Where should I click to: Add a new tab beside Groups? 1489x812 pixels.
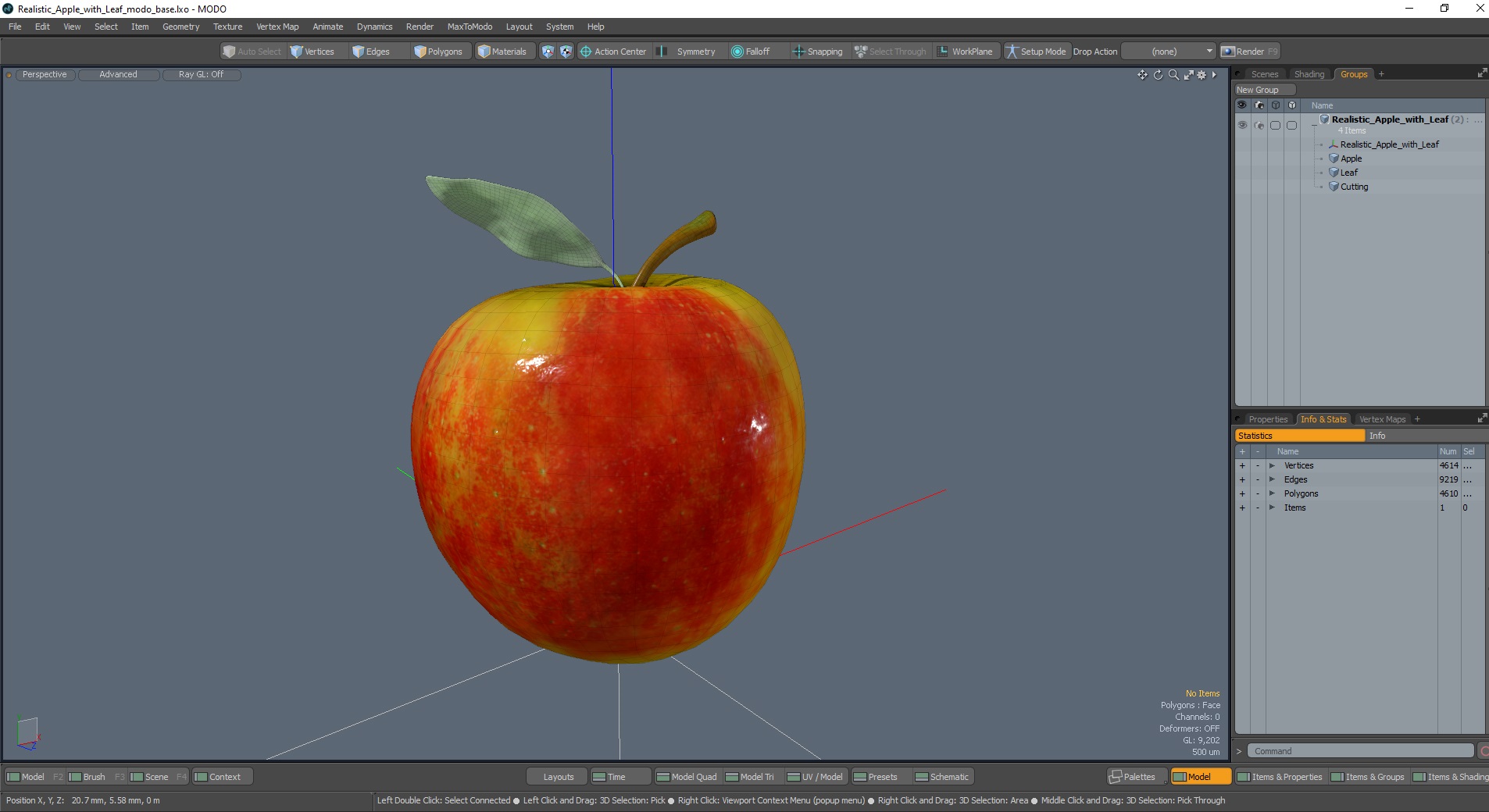pos(1381,74)
